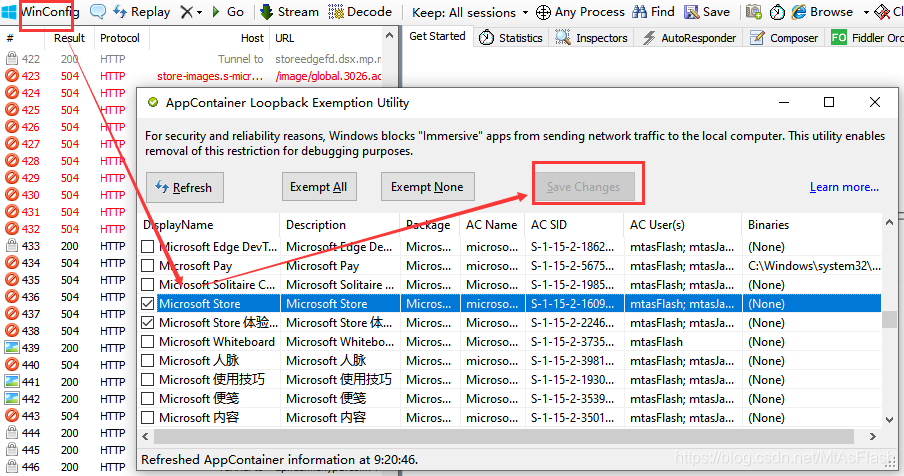Select session 439 image row
Viewport: 904px width, 476px height.
point(69,348)
